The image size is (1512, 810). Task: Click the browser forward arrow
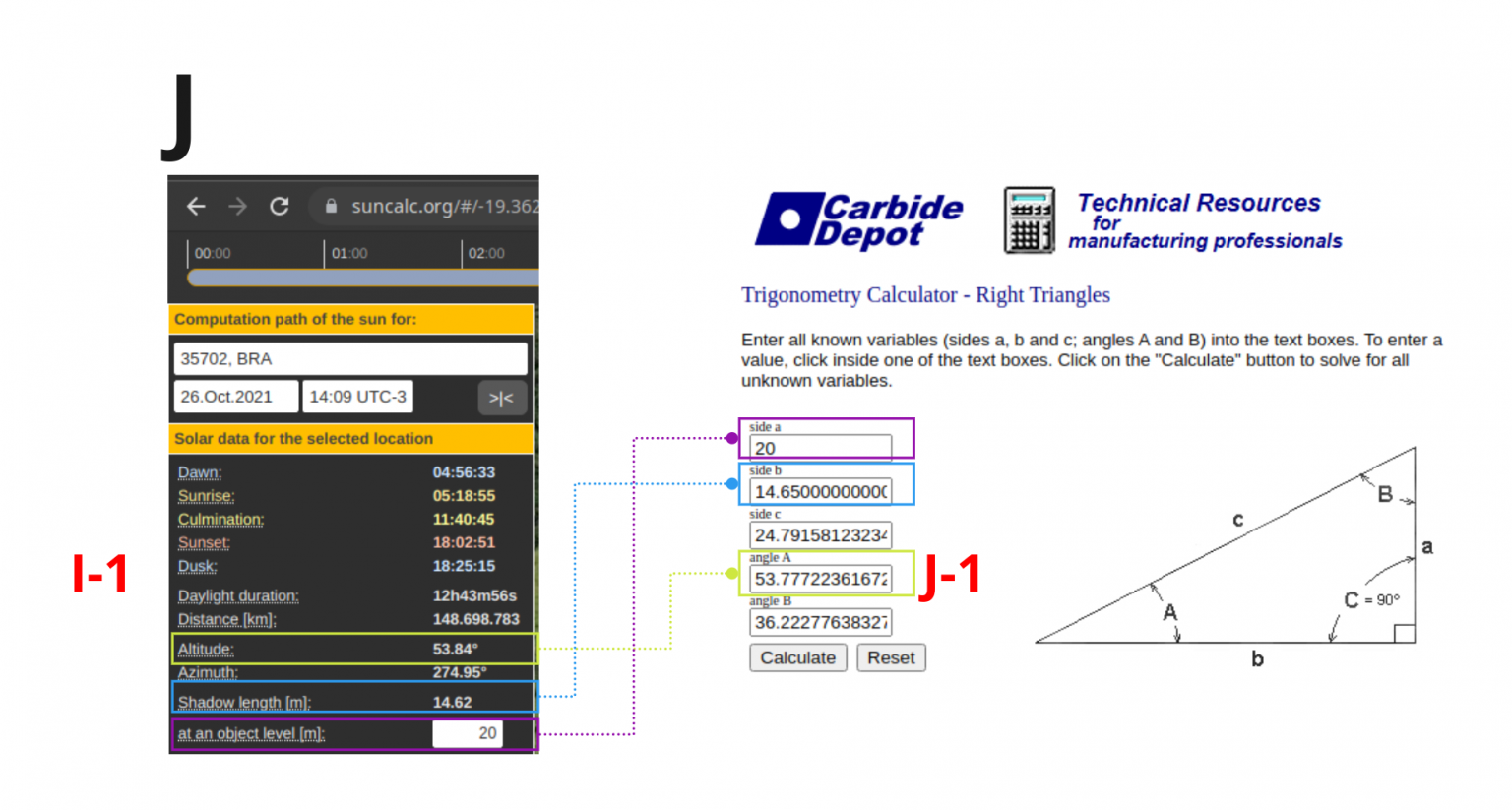tap(237, 207)
